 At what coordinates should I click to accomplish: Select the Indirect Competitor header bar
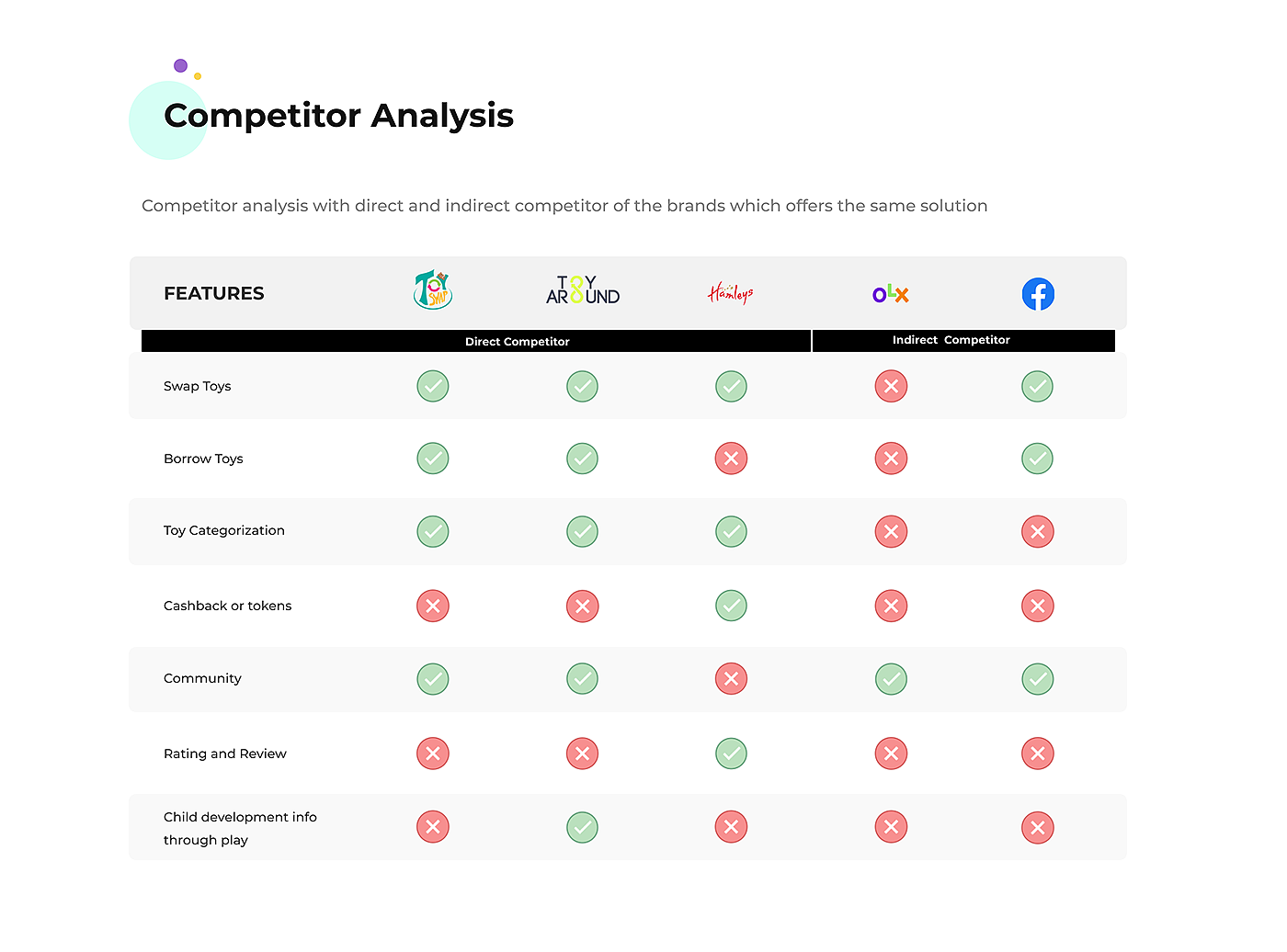[951, 340]
